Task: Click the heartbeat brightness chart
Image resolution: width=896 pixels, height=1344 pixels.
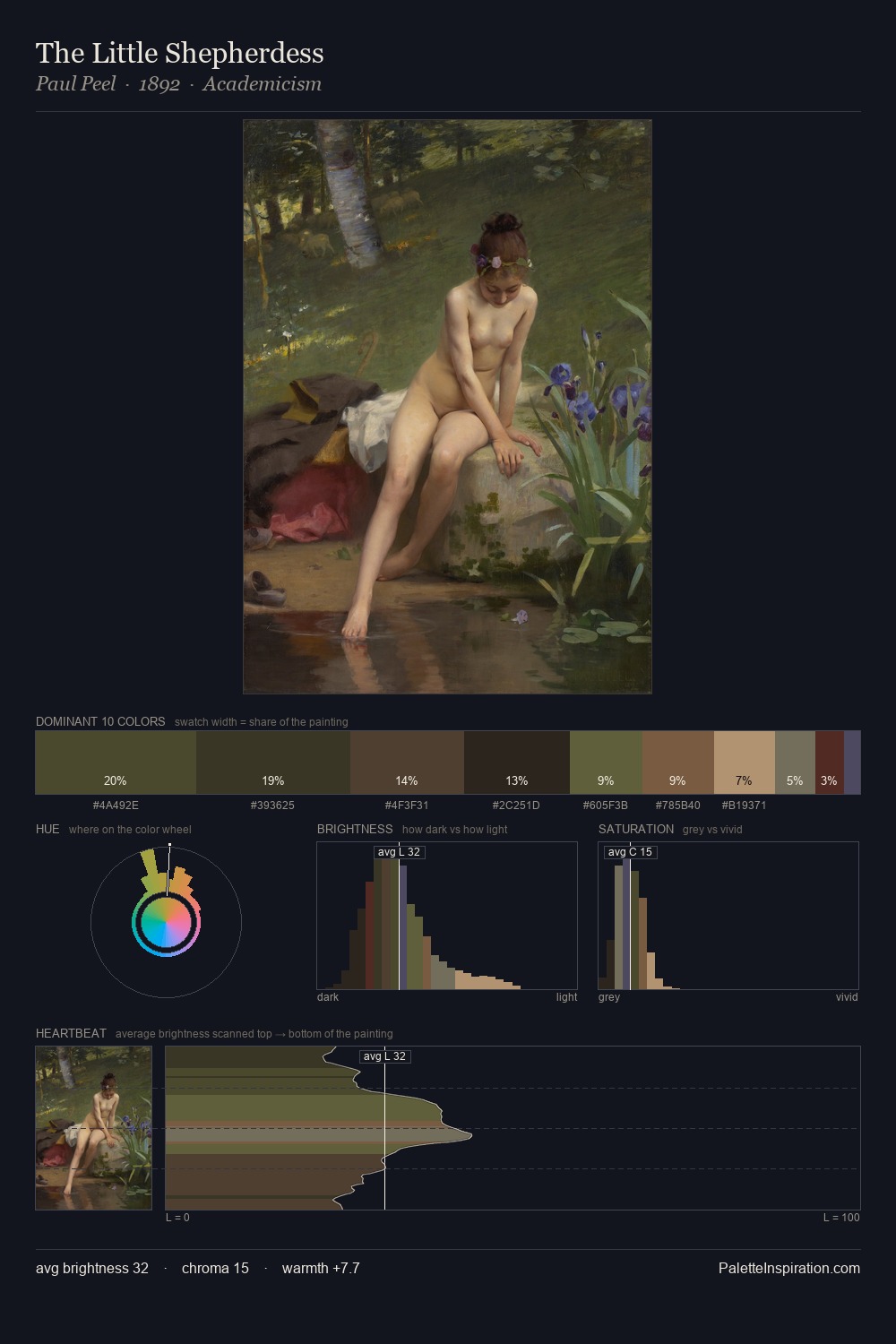Action: tap(513, 1128)
